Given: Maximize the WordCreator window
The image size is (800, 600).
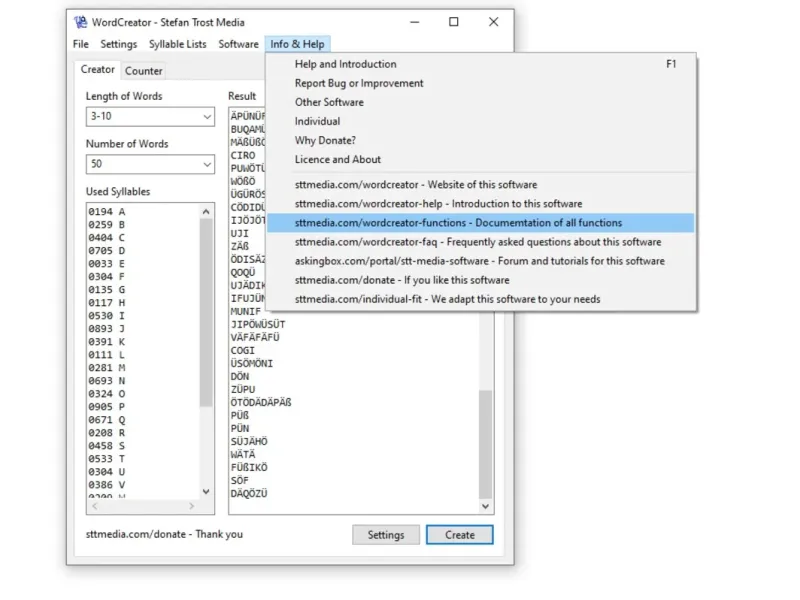Looking at the screenshot, I should coord(454,22).
